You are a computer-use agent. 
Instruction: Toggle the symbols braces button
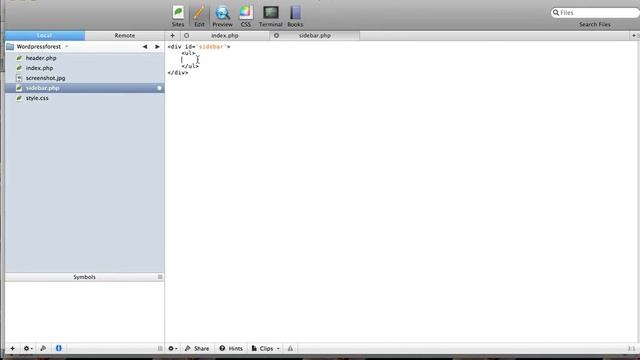tap(58, 348)
